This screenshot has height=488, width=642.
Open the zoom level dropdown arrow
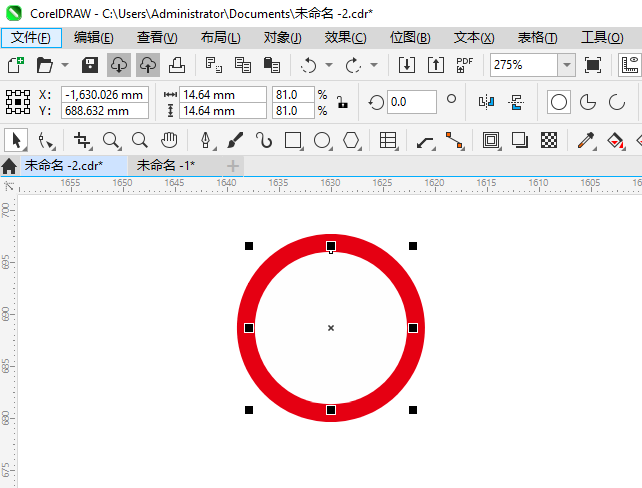point(567,65)
